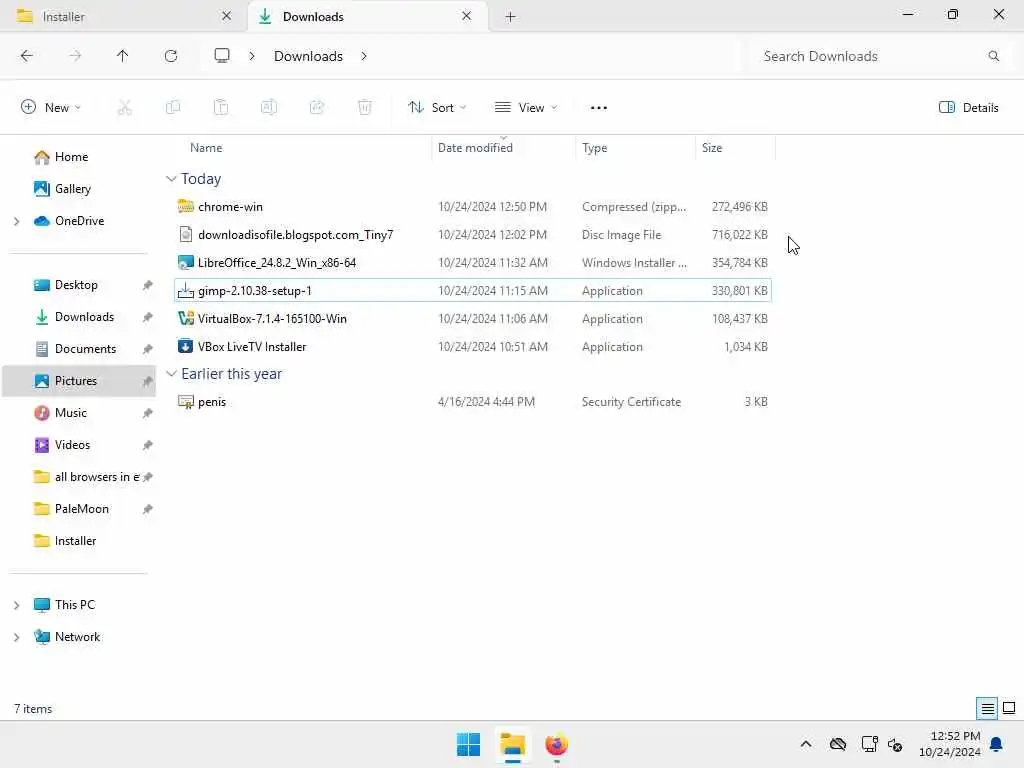Go back with the left arrow

click(27, 56)
